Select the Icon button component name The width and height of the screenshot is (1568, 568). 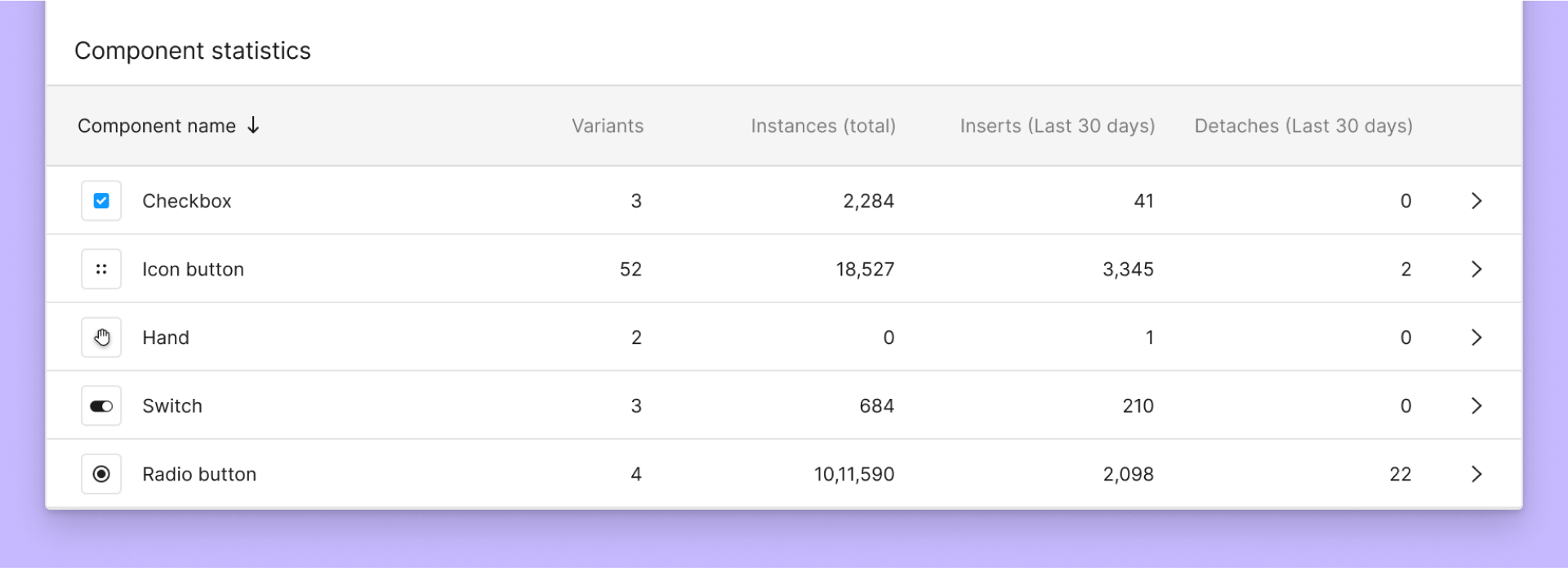(193, 270)
